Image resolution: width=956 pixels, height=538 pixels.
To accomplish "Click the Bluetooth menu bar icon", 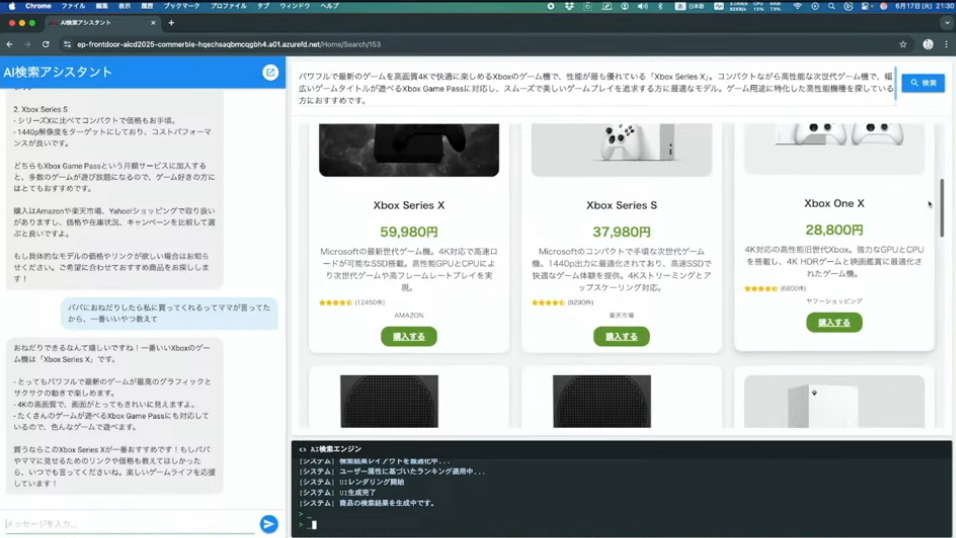I will [x=660, y=6].
